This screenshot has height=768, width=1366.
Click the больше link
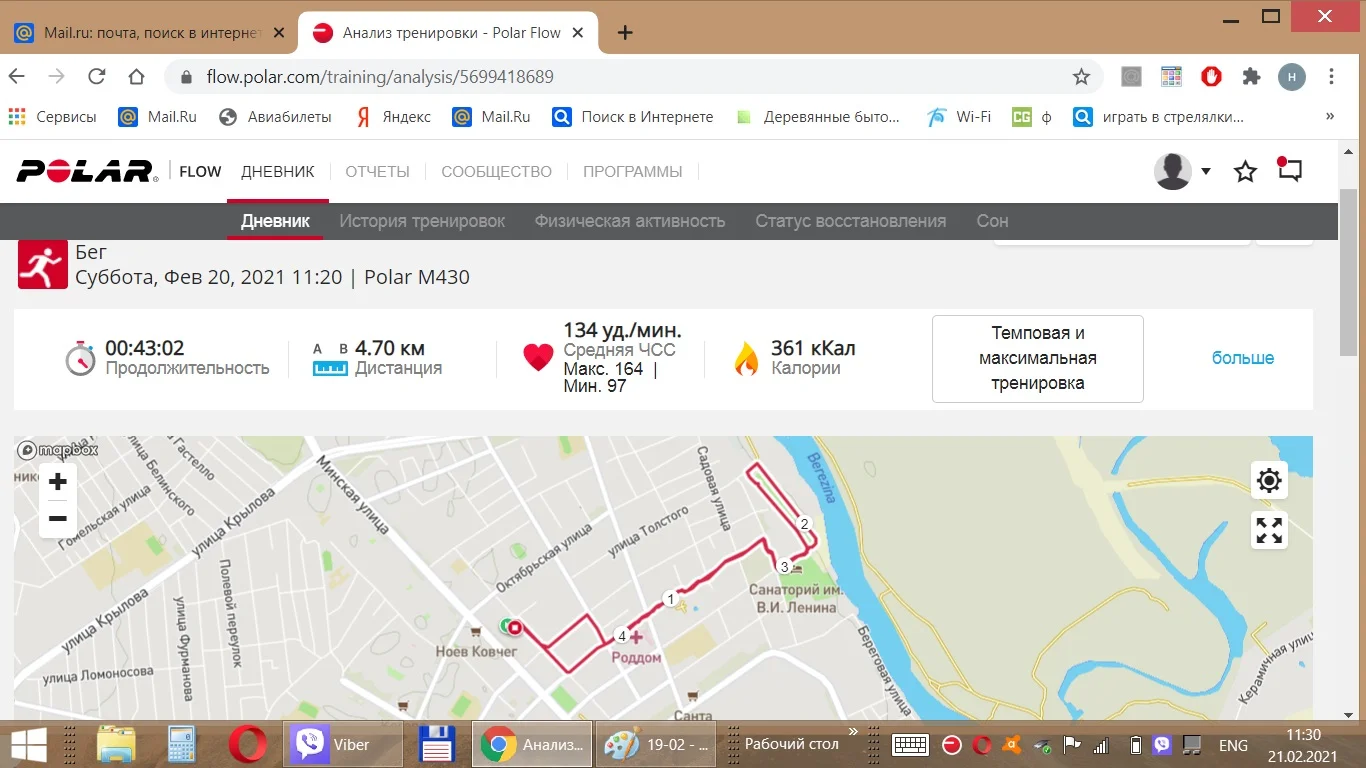click(x=1243, y=358)
